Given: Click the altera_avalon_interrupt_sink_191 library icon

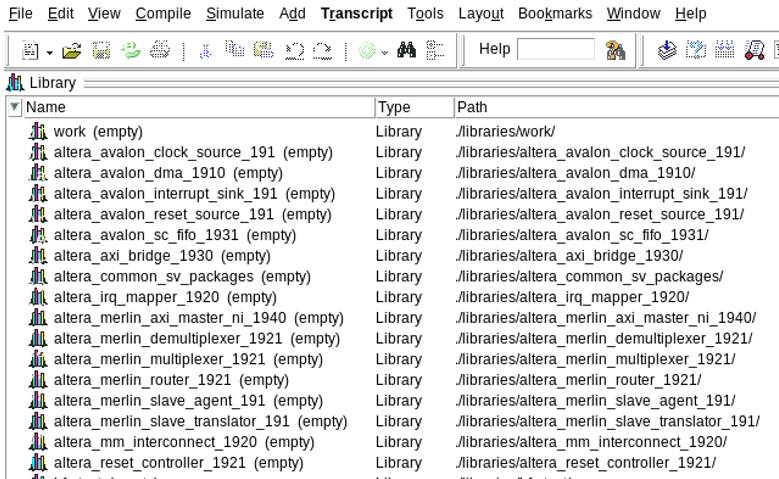Looking at the screenshot, I should 38,194.
